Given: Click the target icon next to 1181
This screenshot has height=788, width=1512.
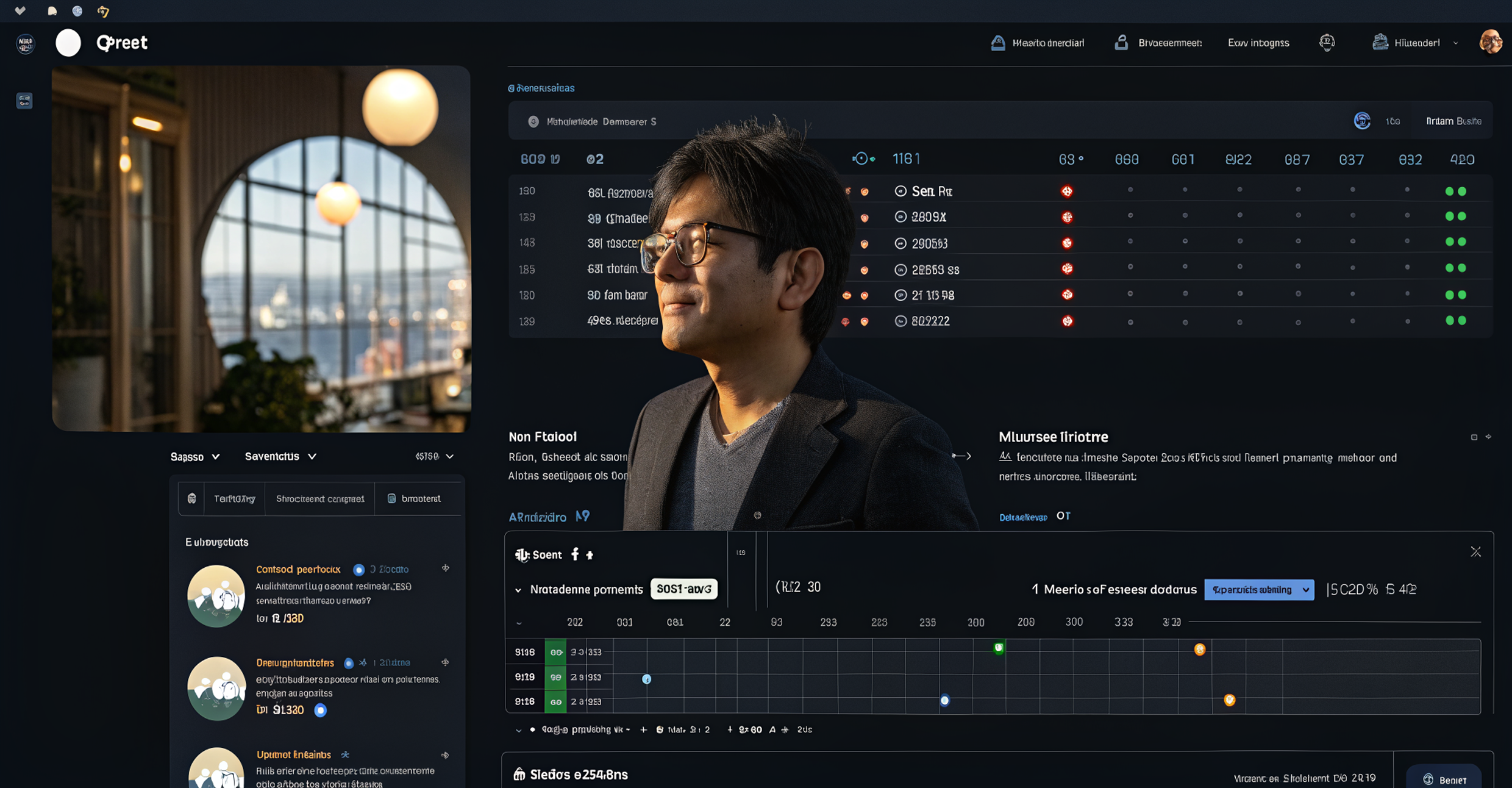Looking at the screenshot, I should 861,159.
